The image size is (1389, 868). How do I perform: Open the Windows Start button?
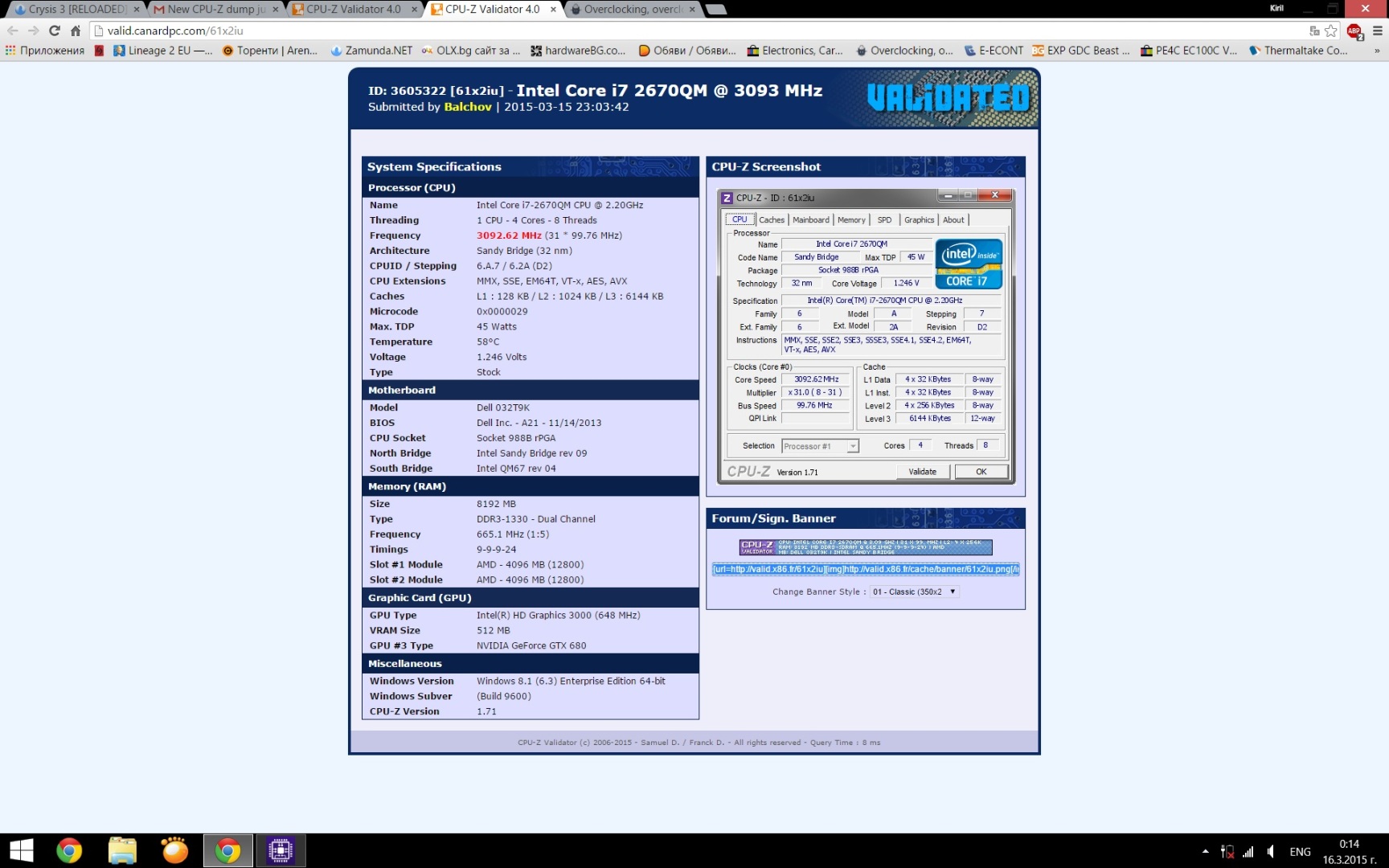21,850
